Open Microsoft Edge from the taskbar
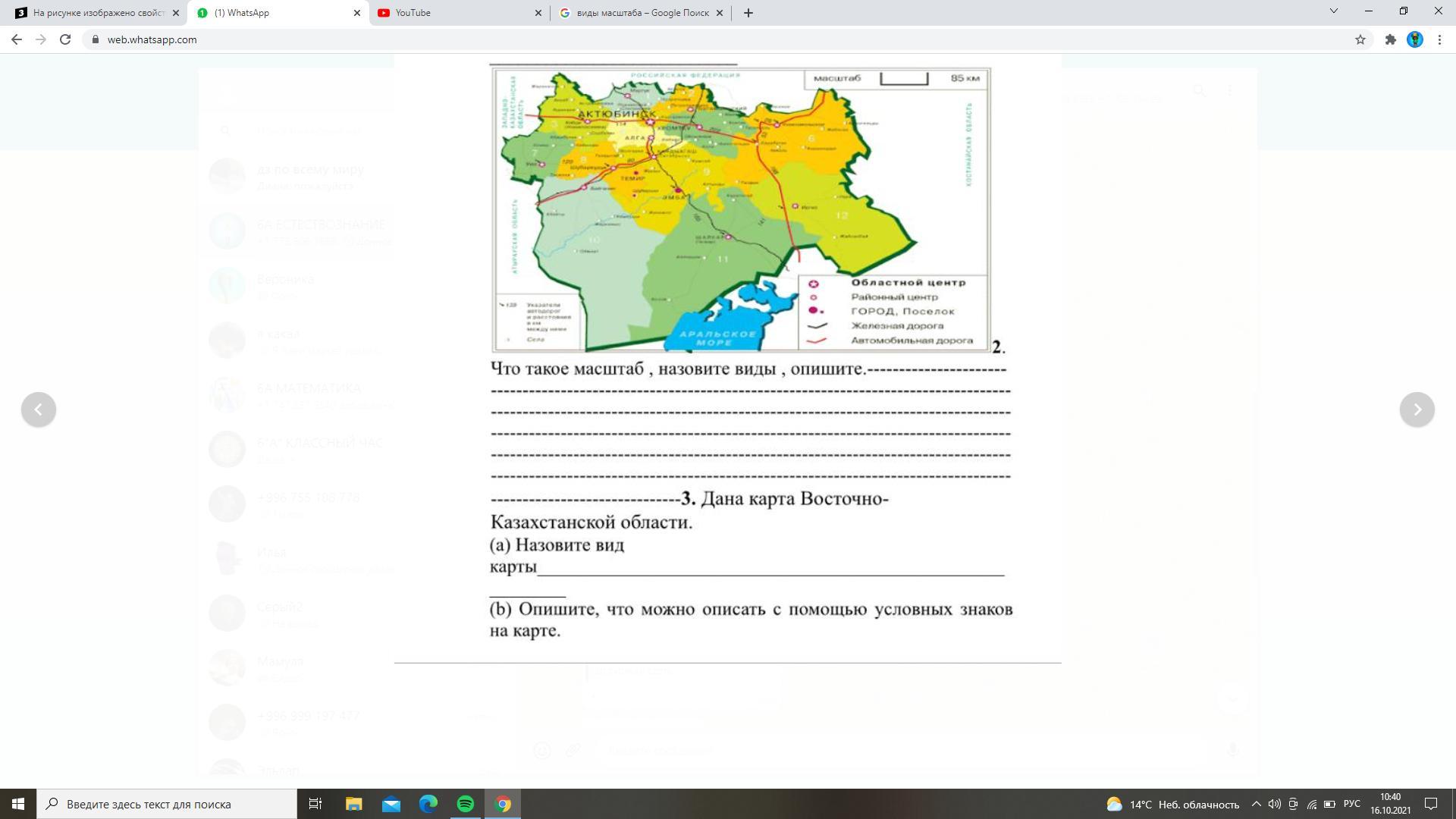The width and height of the screenshot is (1456, 819). click(428, 804)
